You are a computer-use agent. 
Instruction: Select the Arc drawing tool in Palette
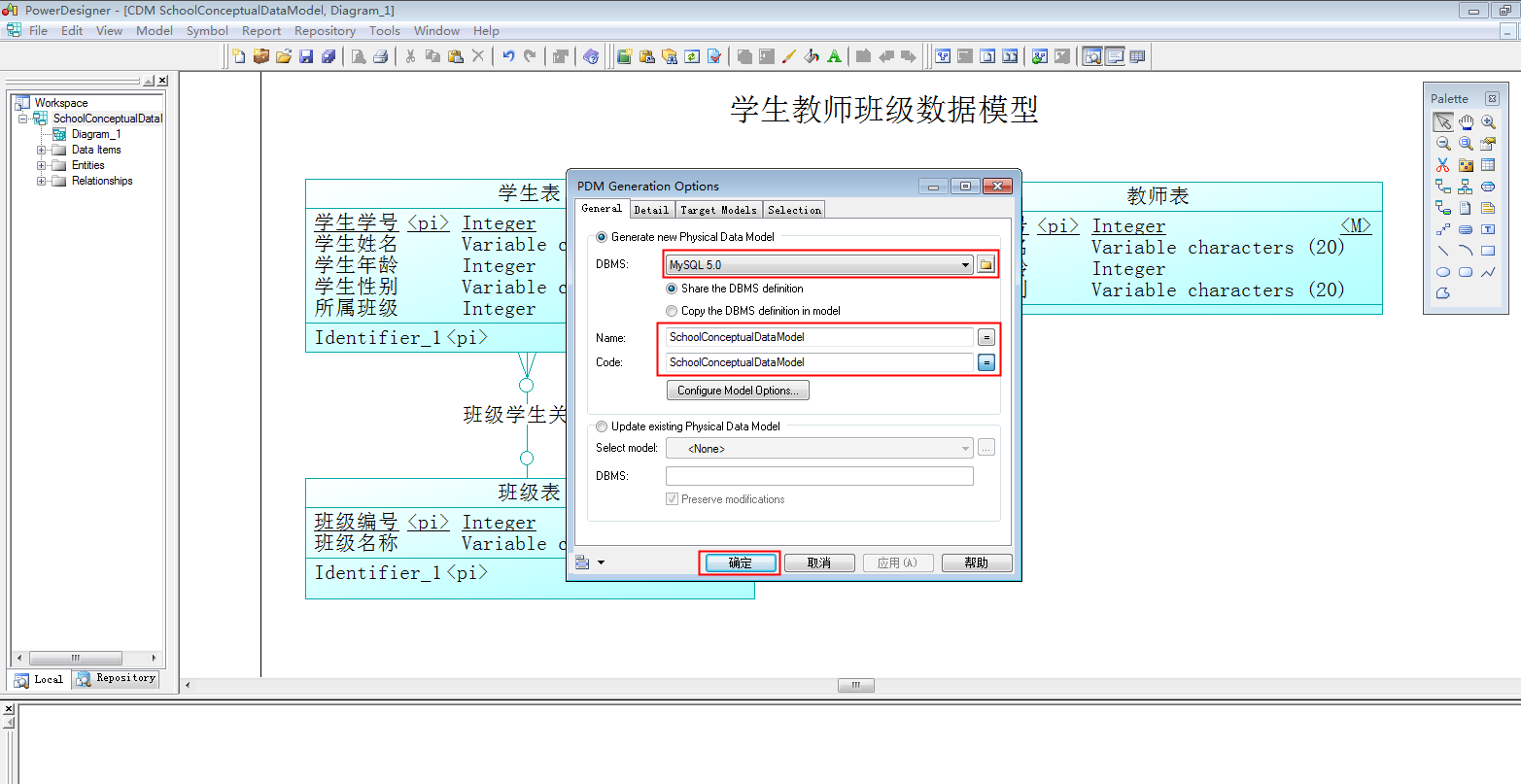[1466, 251]
